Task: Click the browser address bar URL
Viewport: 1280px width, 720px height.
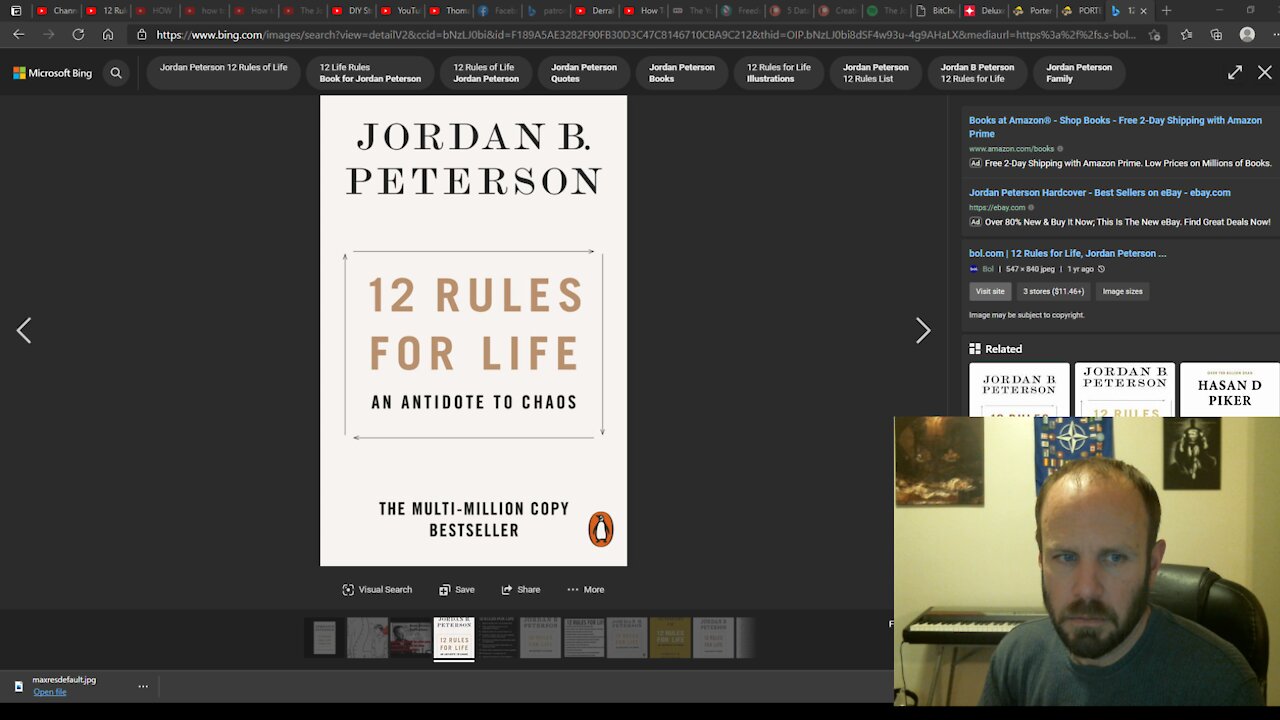Action: click(645, 34)
